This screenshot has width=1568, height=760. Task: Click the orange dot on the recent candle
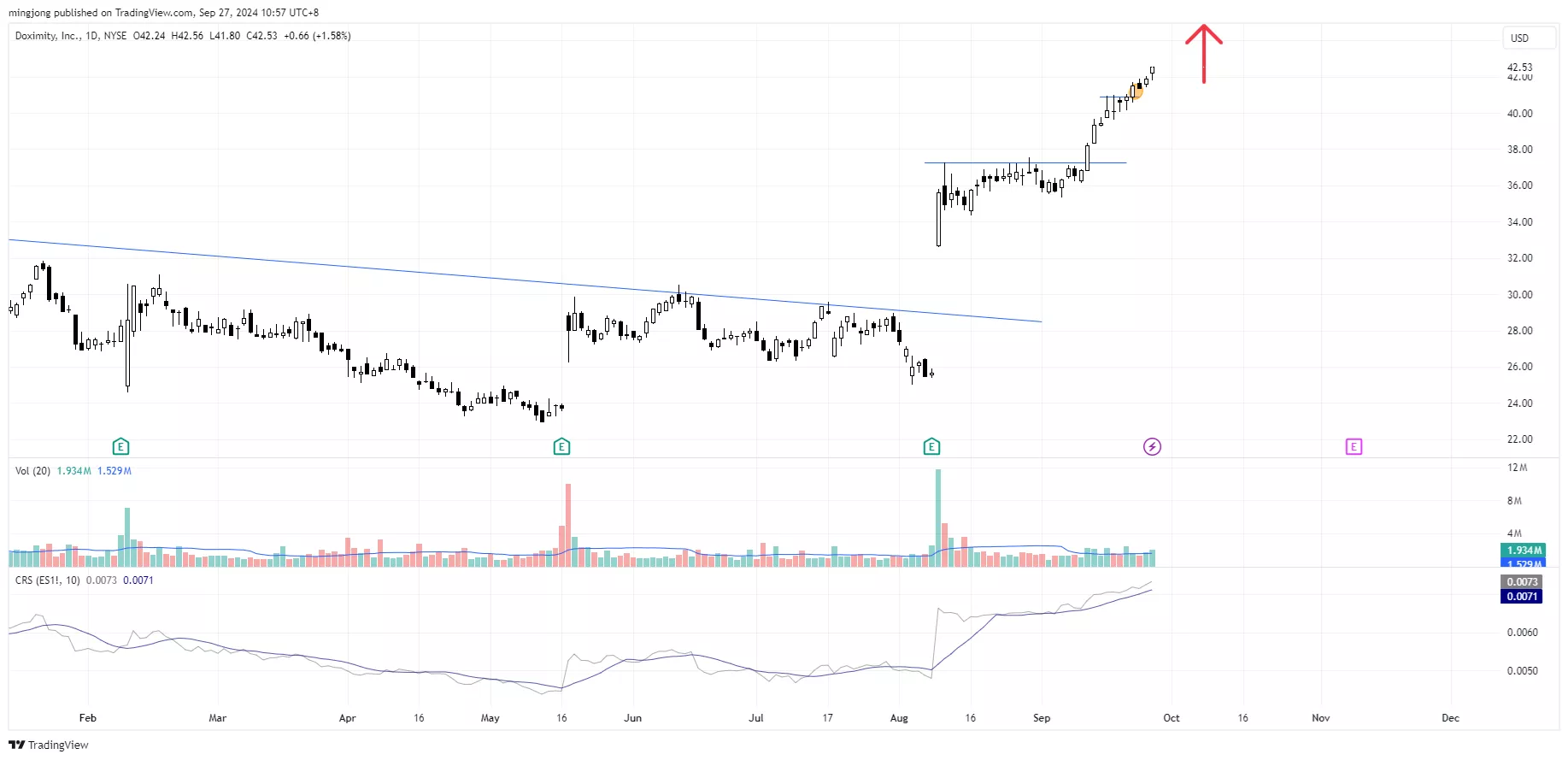tap(1136, 91)
